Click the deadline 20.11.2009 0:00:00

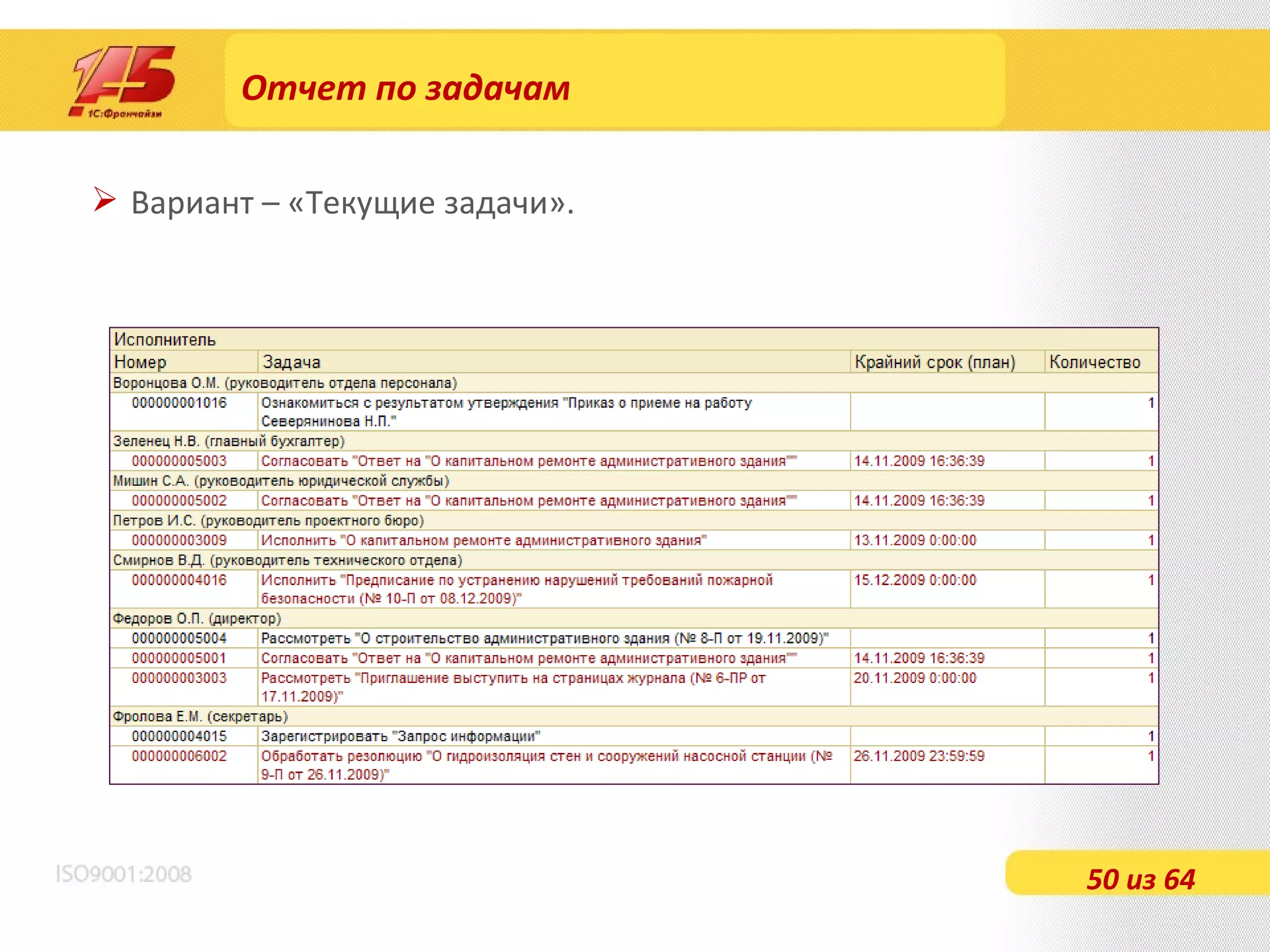[x=915, y=678]
